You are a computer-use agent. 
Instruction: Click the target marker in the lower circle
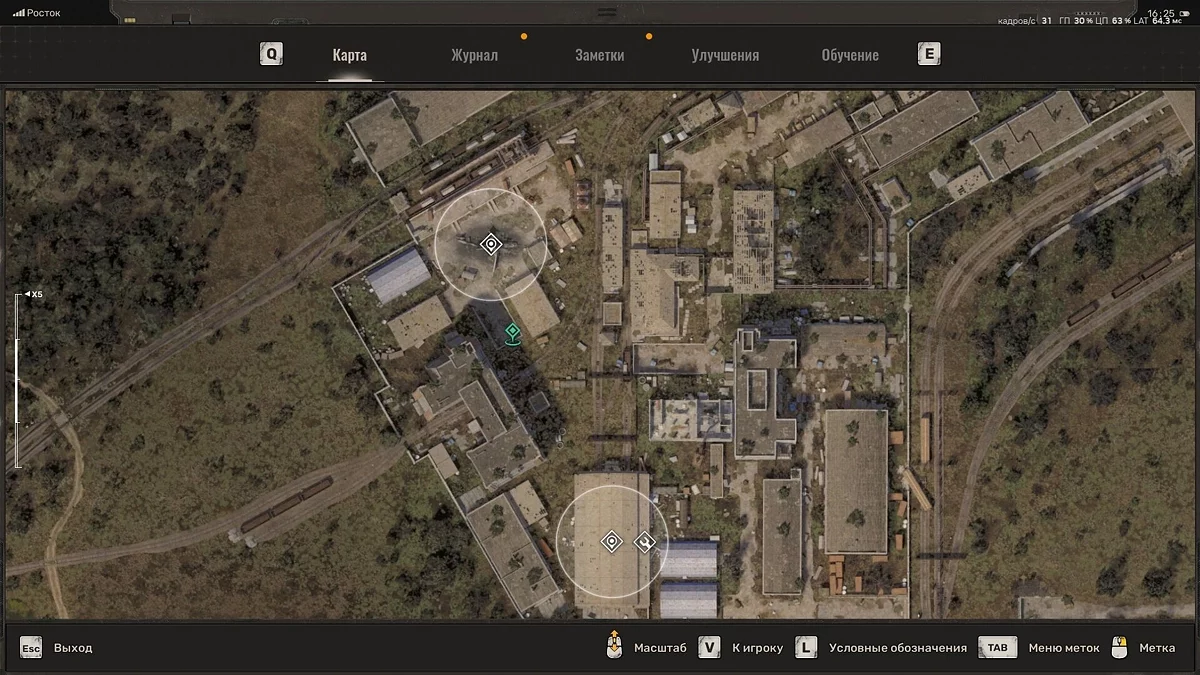coord(611,542)
